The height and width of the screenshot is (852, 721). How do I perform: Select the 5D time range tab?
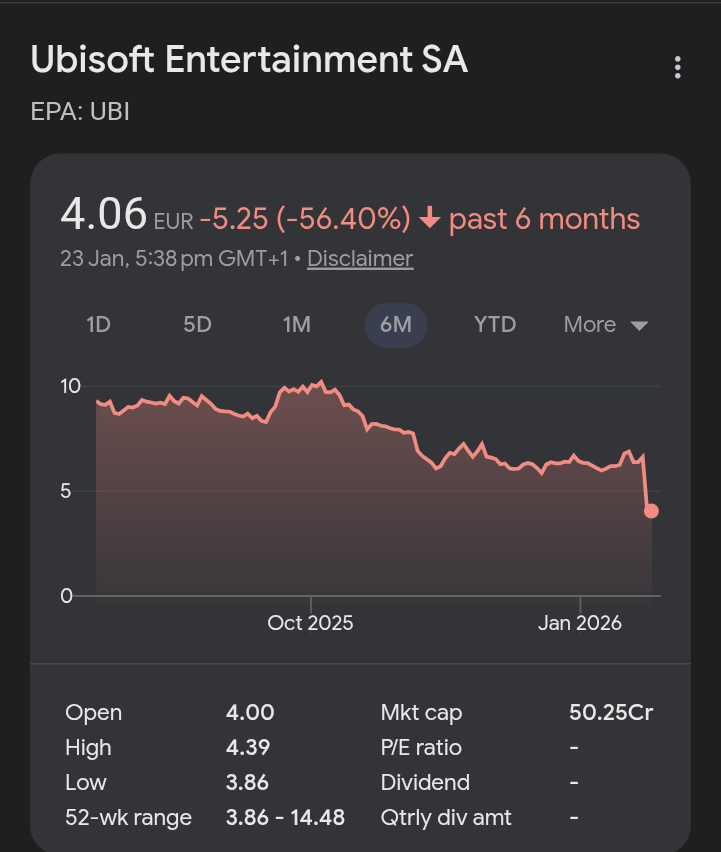pyautogui.click(x=197, y=325)
